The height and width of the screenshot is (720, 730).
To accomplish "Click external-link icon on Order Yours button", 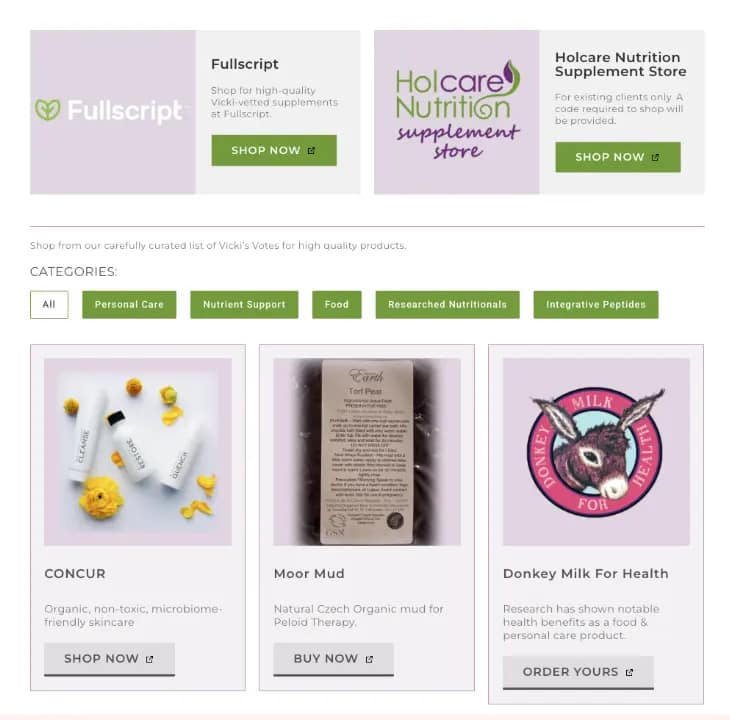I will tap(629, 672).
